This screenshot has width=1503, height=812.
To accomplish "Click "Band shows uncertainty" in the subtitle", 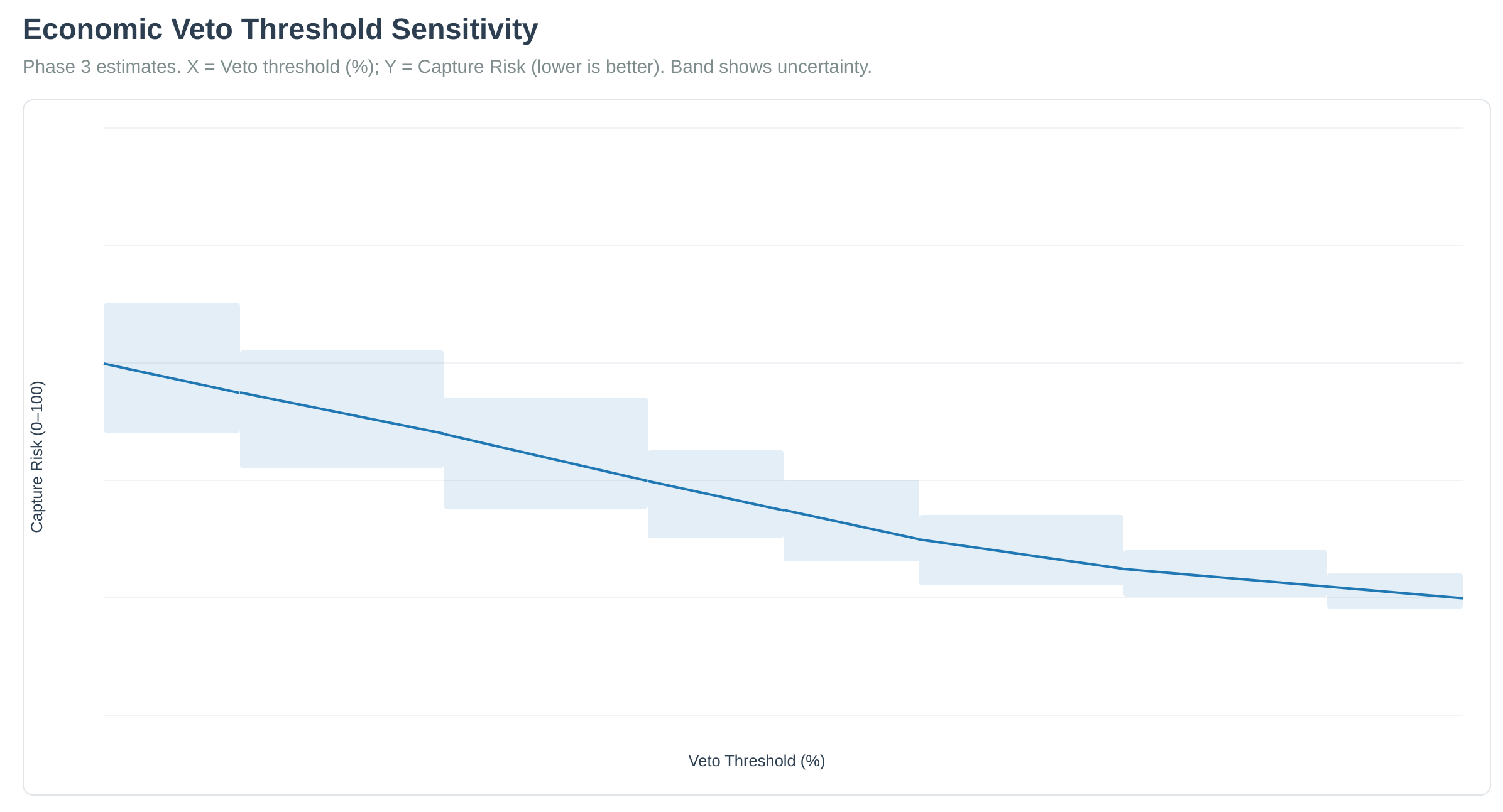I will tap(771, 67).
